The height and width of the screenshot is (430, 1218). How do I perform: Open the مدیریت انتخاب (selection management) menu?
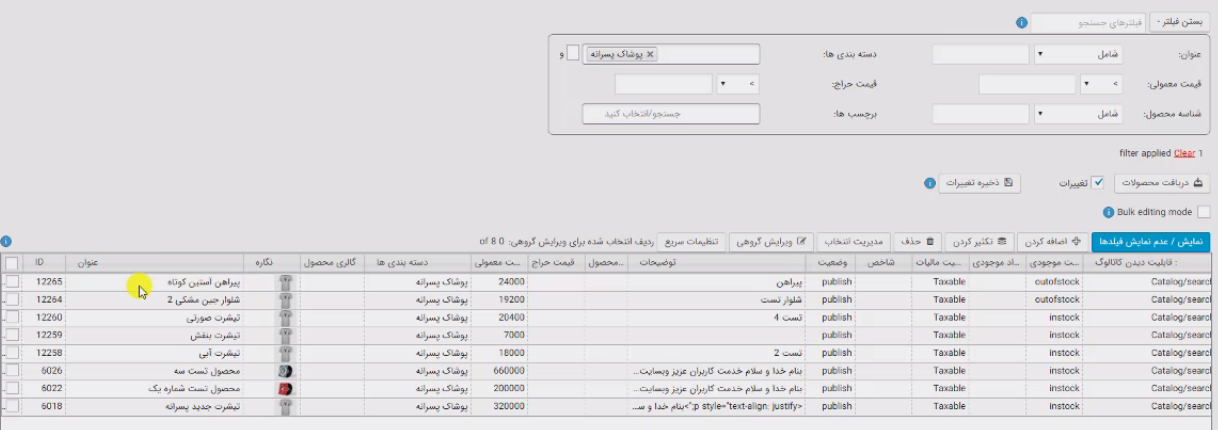pyautogui.click(x=852, y=242)
